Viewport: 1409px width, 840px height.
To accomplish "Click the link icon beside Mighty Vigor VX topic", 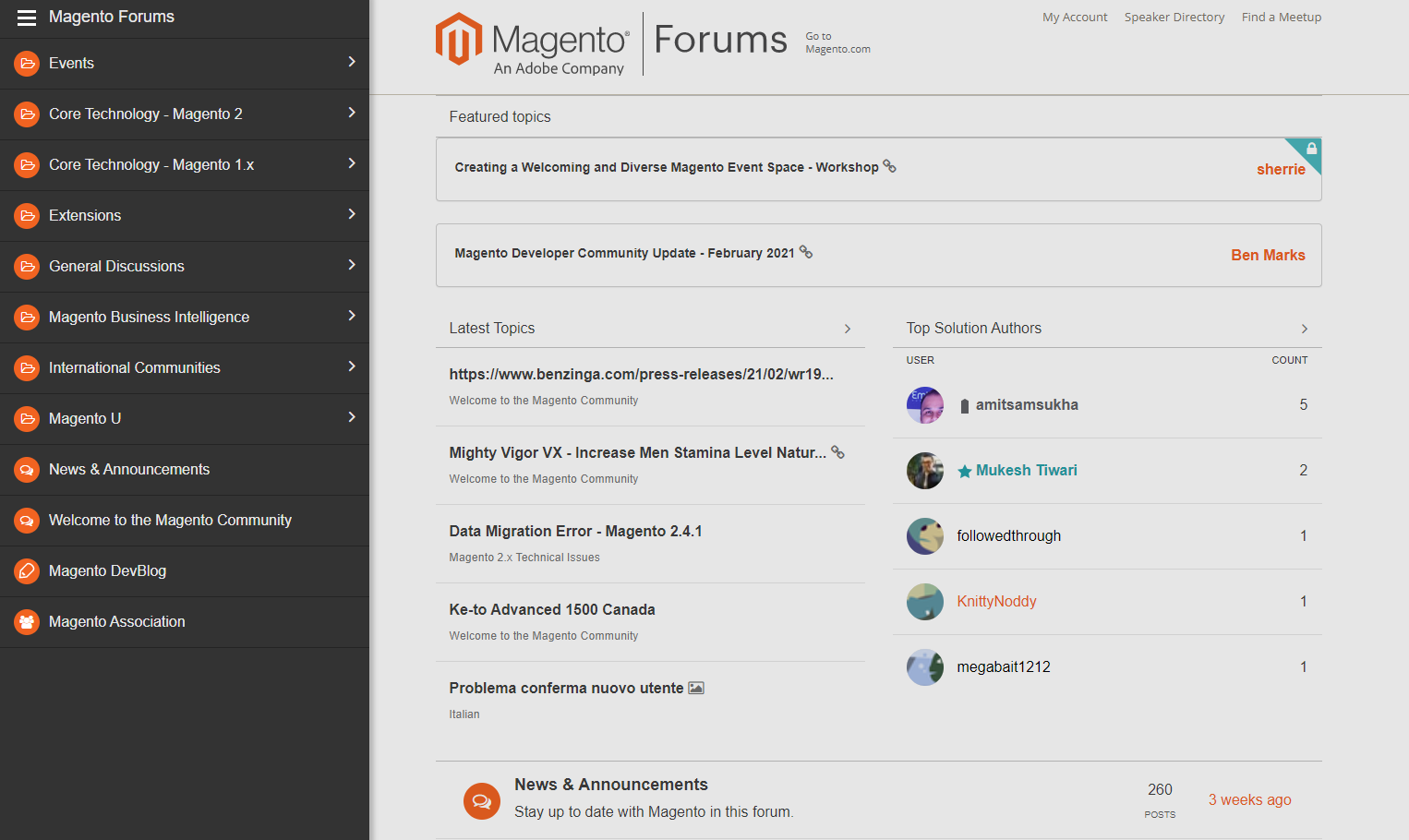I will pos(837,452).
